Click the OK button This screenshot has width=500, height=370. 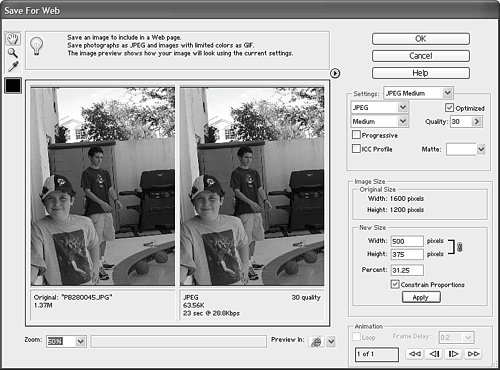click(x=421, y=39)
